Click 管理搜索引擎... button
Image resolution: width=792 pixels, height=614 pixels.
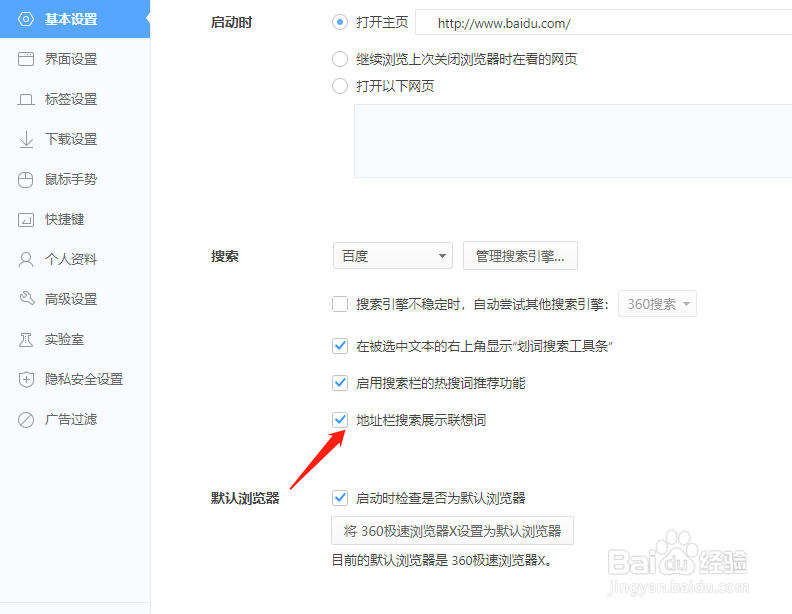(x=520, y=256)
